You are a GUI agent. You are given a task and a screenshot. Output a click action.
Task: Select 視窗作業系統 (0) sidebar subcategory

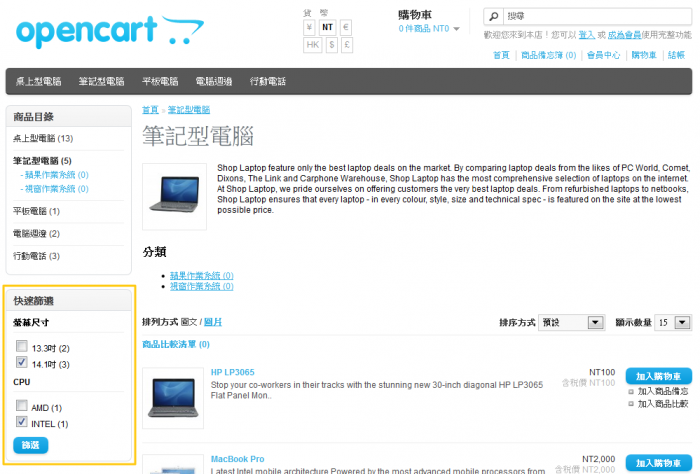(54, 189)
